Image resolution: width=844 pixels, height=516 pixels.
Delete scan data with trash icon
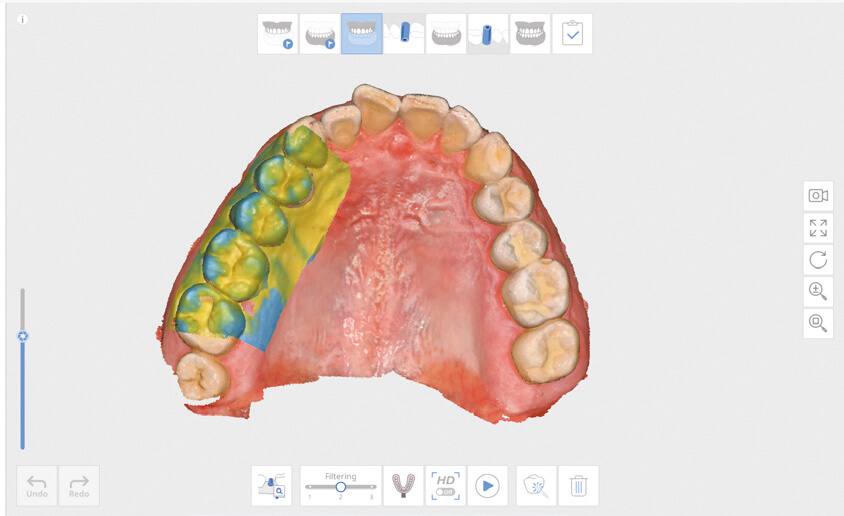pyautogui.click(x=578, y=486)
